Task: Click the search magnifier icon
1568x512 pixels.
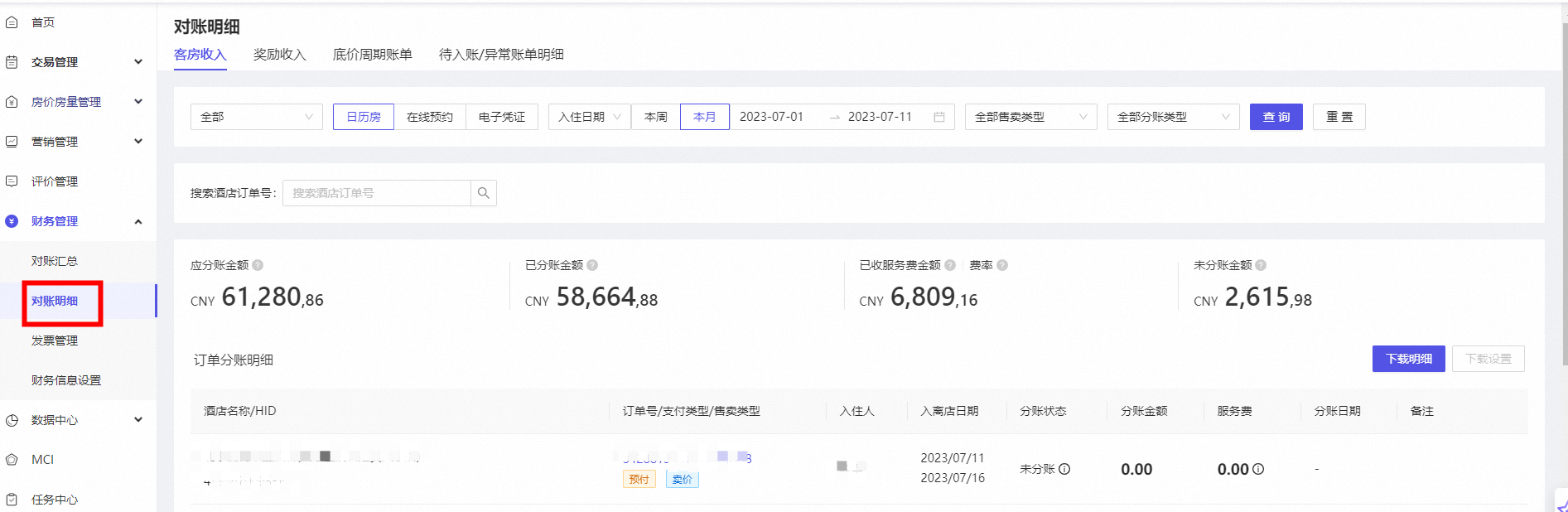Action: tap(484, 193)
